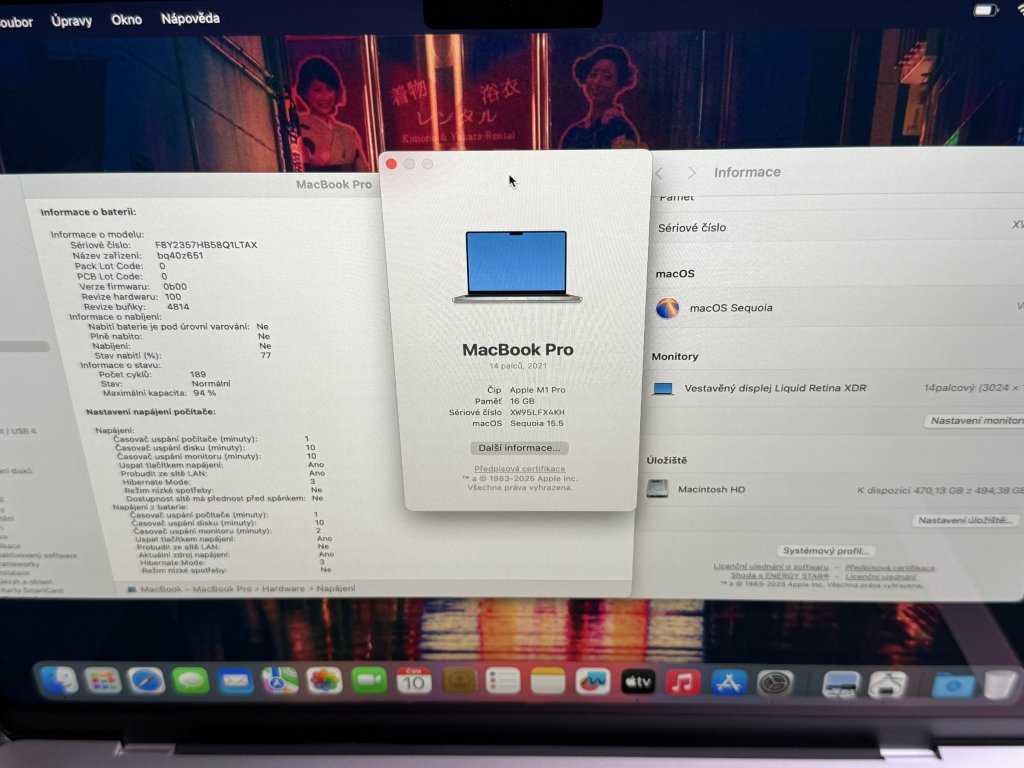This screenshot has height=768, width=1024.
Task: Click the macOS Sequoia icon in Informace
Action: pos(667,308)
